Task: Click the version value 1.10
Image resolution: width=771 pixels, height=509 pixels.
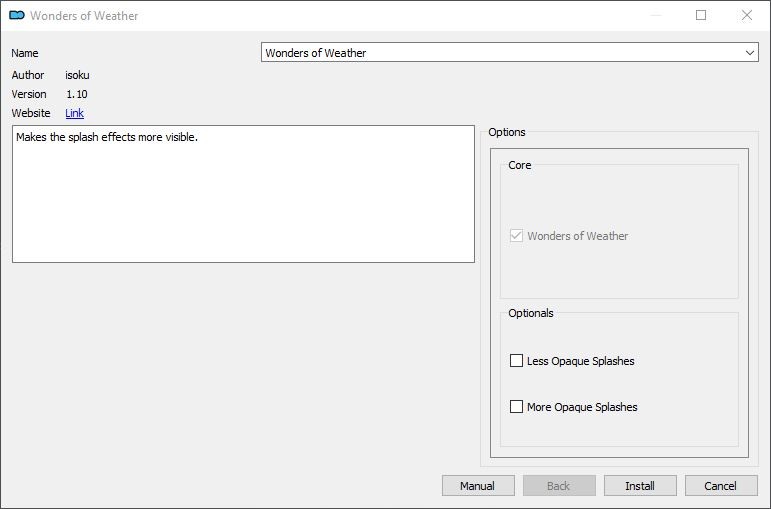Action: (77, 94)
